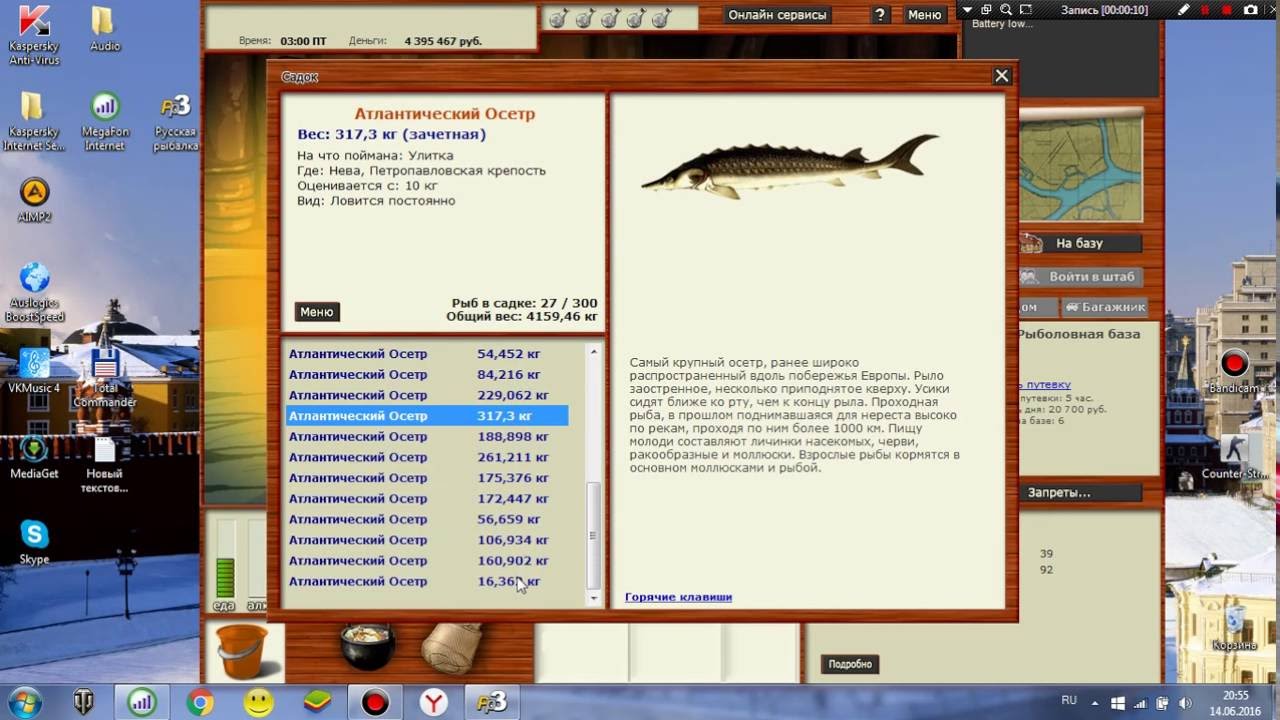1280x720 pixels.
Task: Open the Багажник button
Action: coord(1104,308)
